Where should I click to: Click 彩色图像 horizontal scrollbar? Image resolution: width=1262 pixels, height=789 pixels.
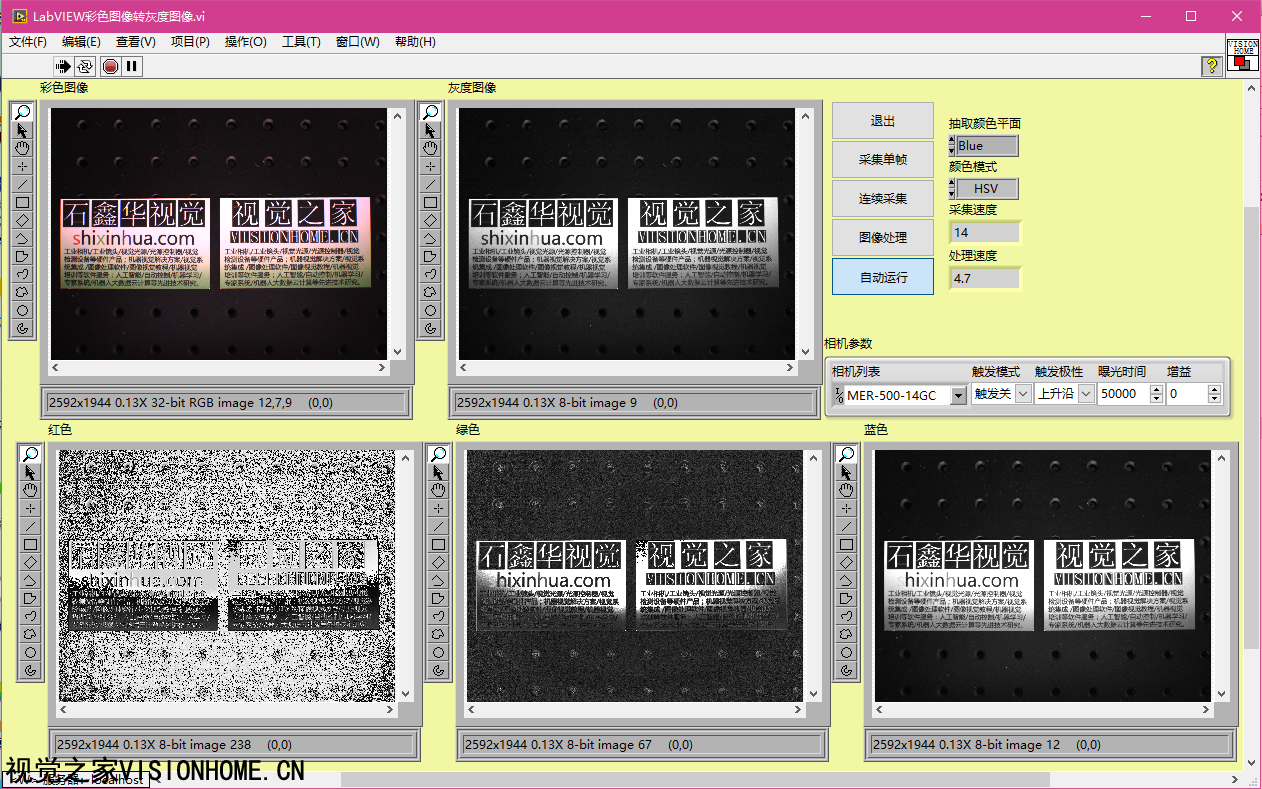click(x=218, y=369)
